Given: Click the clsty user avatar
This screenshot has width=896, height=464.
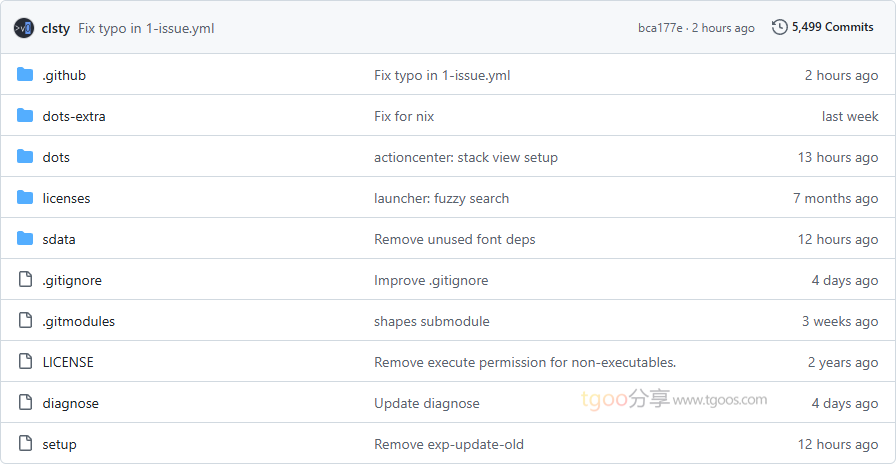Looking at the screenshot, I should (x=24, y=28).
